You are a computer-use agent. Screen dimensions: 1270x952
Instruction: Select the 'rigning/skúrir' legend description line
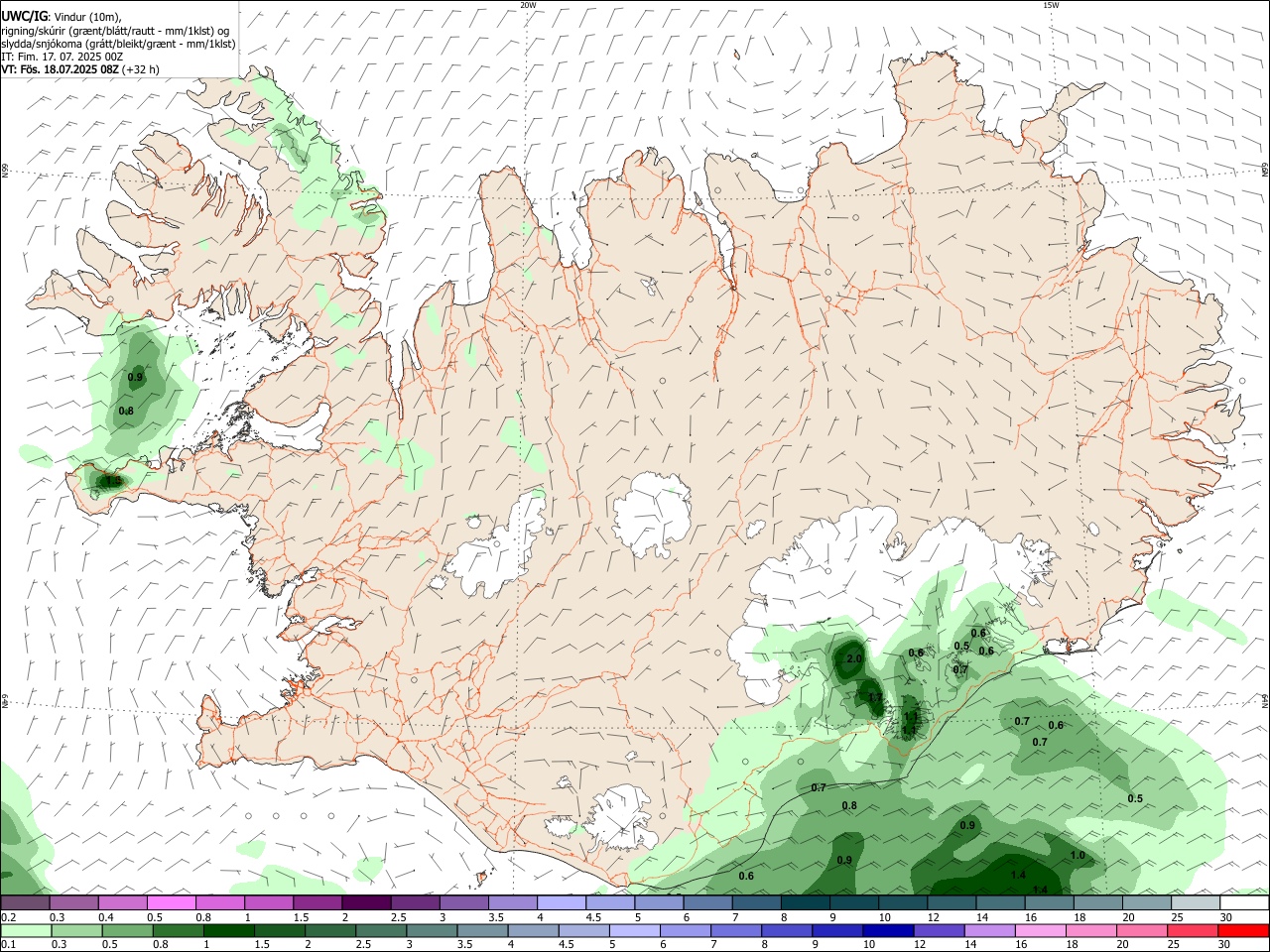115,31
